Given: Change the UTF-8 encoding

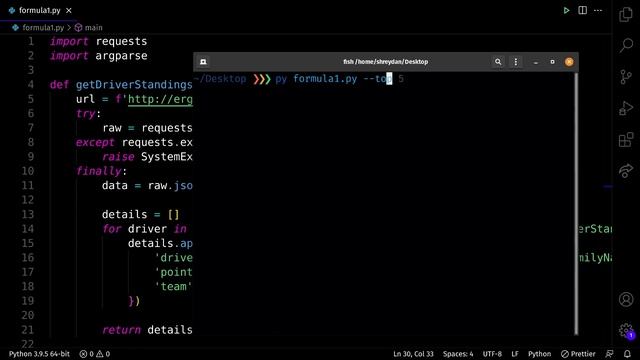Looking at the screenshot, I should pyautogui.click(x=492, y=354).
